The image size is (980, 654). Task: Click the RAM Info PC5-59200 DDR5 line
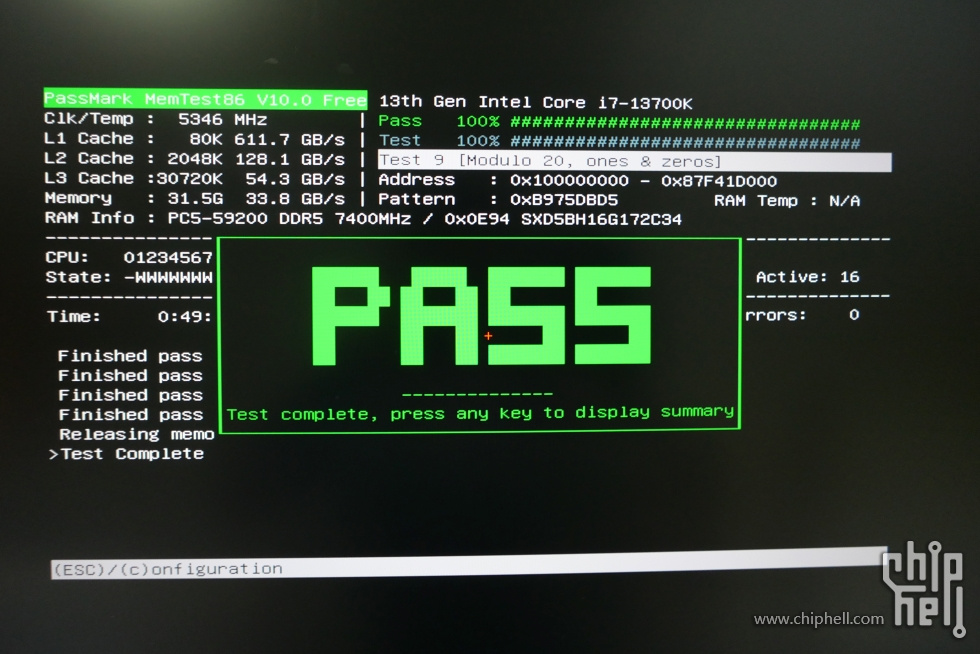click(363, 219)
